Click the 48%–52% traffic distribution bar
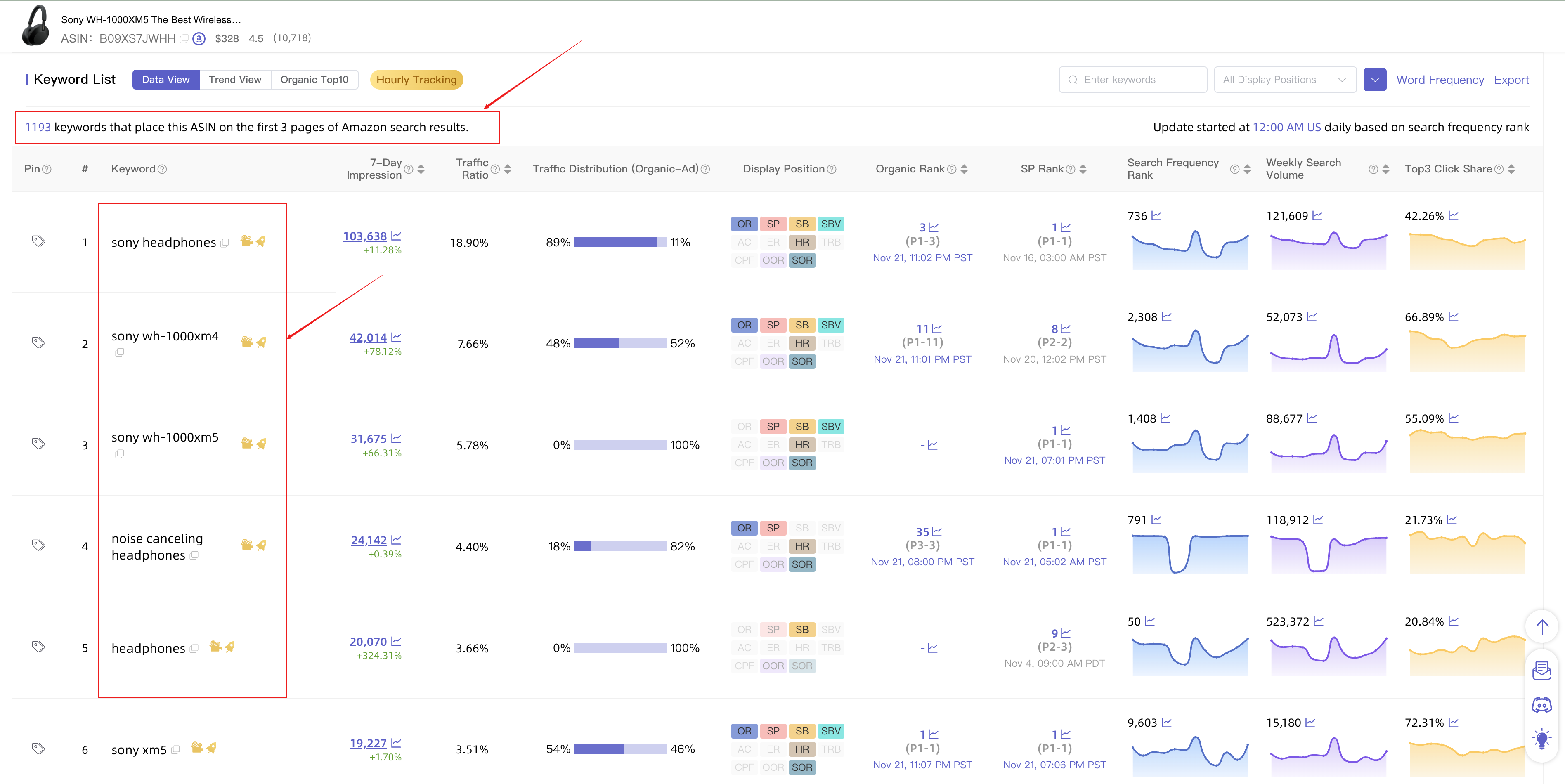This screenshot has height=784, width=1565. click(x=620, y=344)
